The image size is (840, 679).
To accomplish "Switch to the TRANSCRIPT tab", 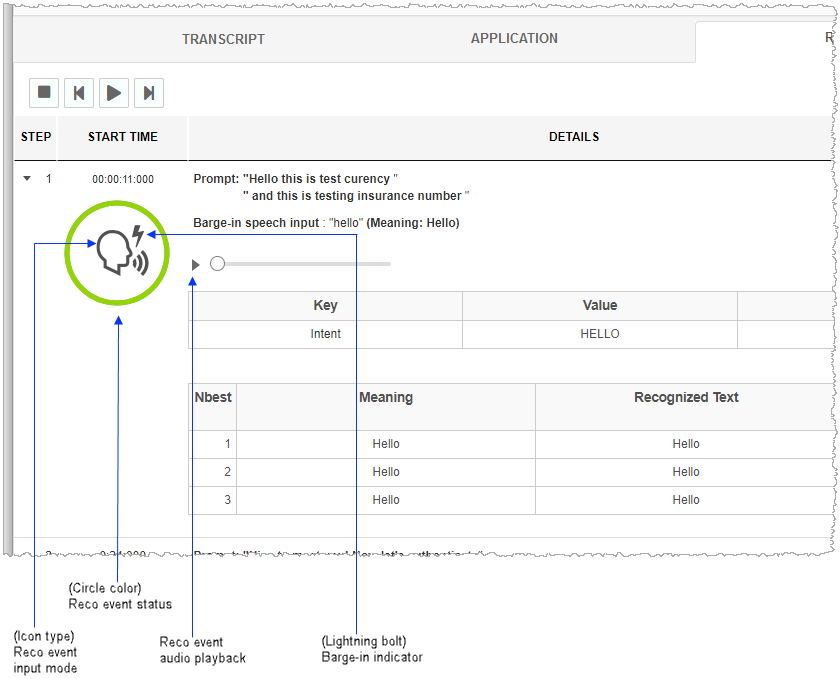I will coord(223,39).
